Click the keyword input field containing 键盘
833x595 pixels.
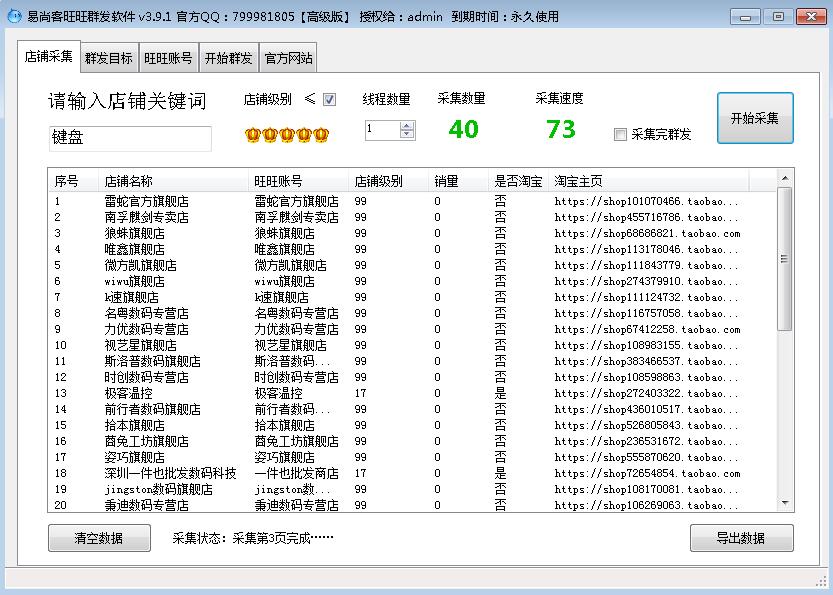(129, 139)
